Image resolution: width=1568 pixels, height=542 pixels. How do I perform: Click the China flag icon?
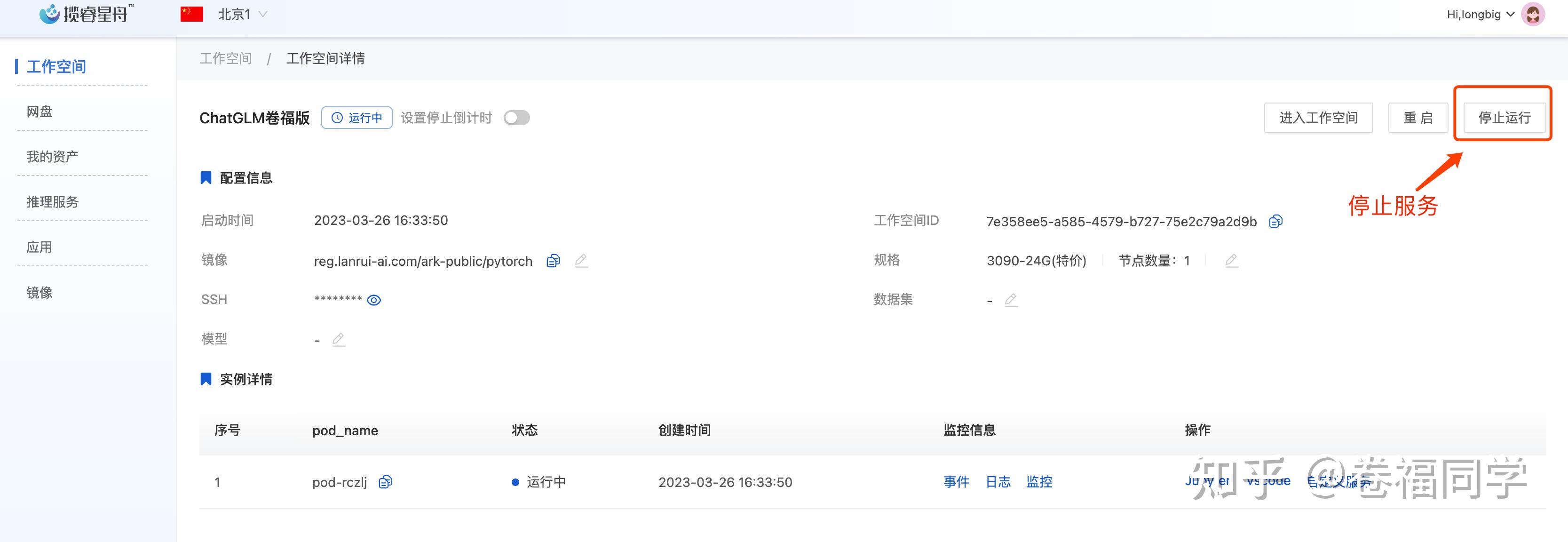click(192, 14)
